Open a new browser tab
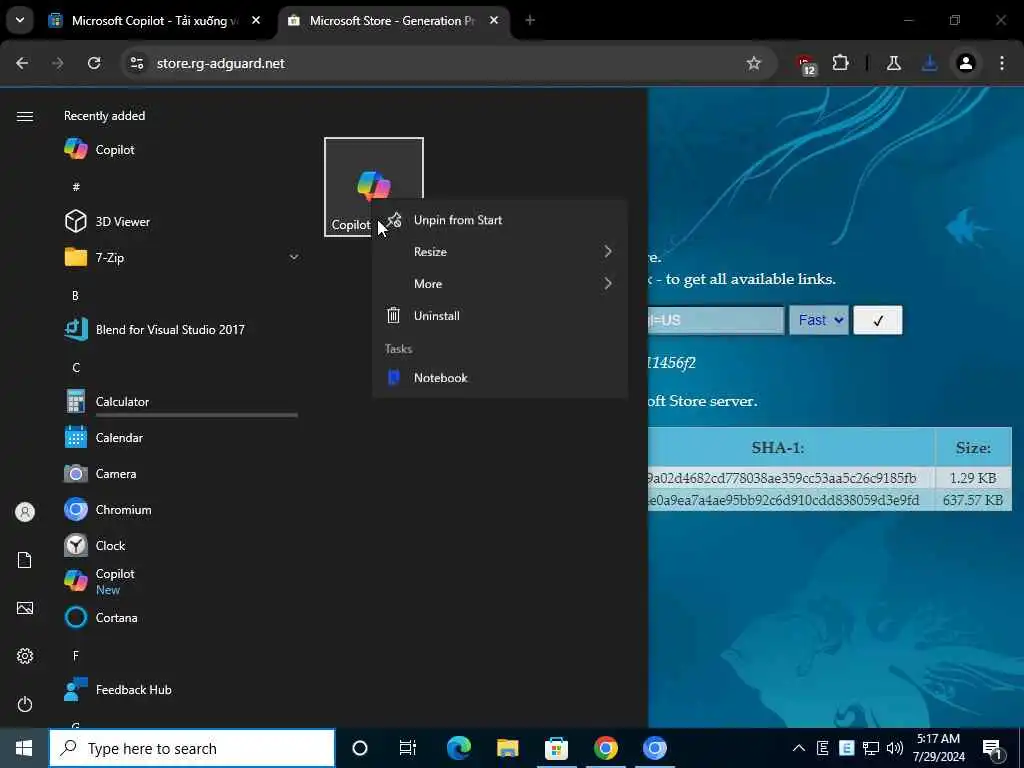1024x768 pixels. tap(530, 21)
